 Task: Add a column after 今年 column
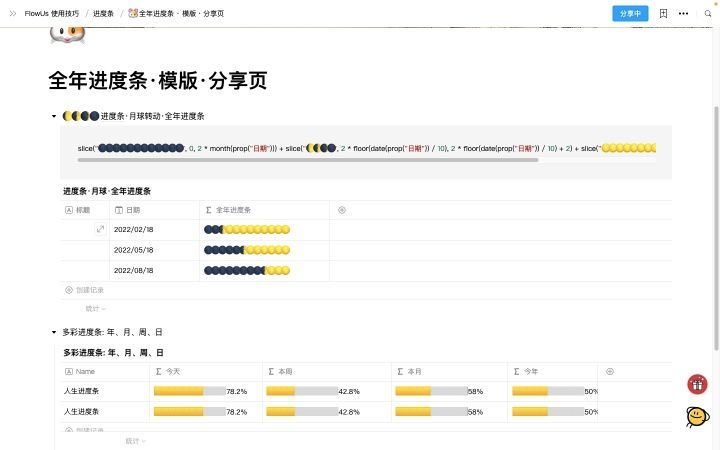[x=610, y=371]
